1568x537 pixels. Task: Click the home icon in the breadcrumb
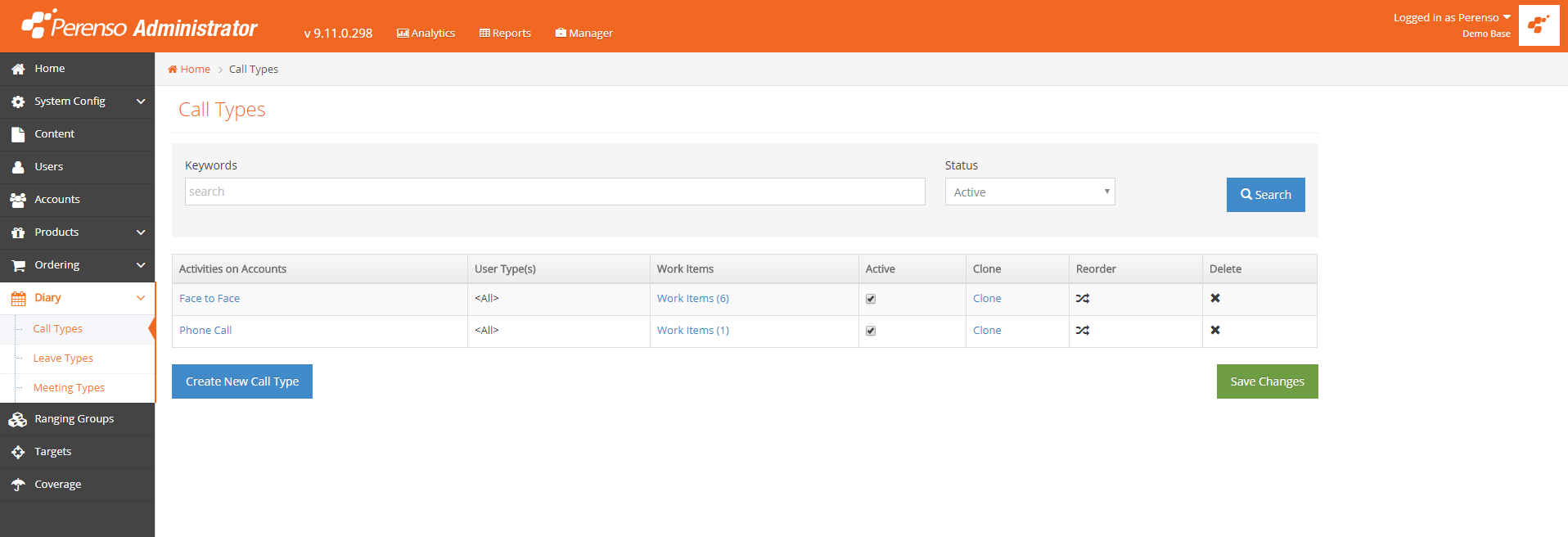coord(173,70)
